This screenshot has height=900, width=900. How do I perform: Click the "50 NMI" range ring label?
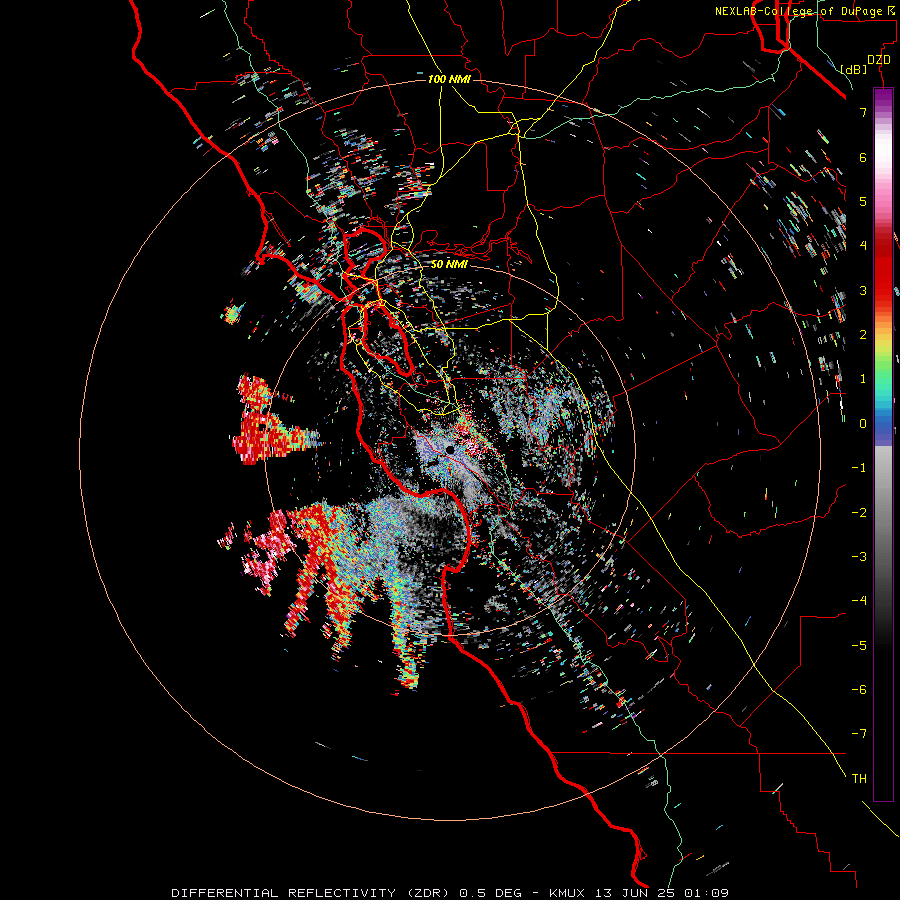[x=449, y=264]
